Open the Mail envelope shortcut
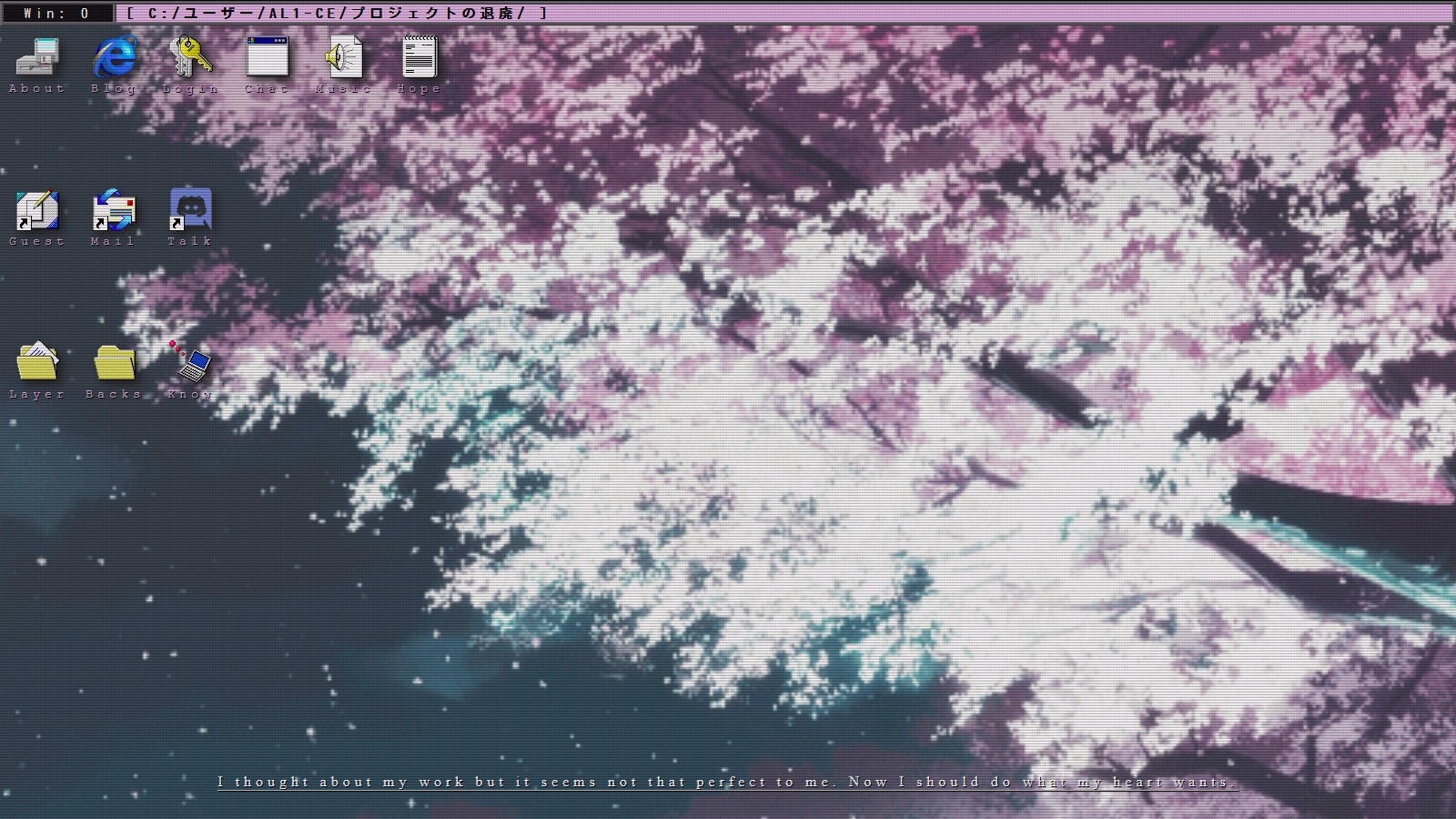Image resolution: width=1456 pixels, height=819 pixels. (115, 210)
